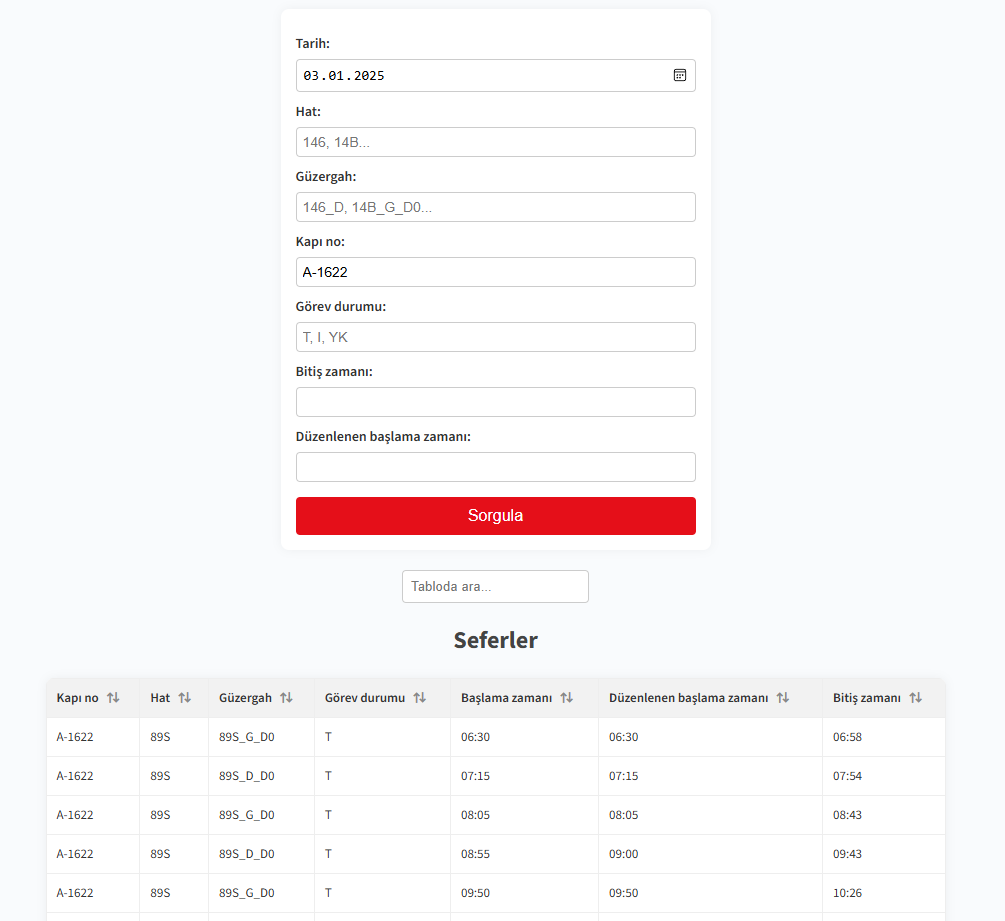Click the Tarih date field showing 03.01.2025
Screen dimensions: 1005x921
tap(480, 76)
